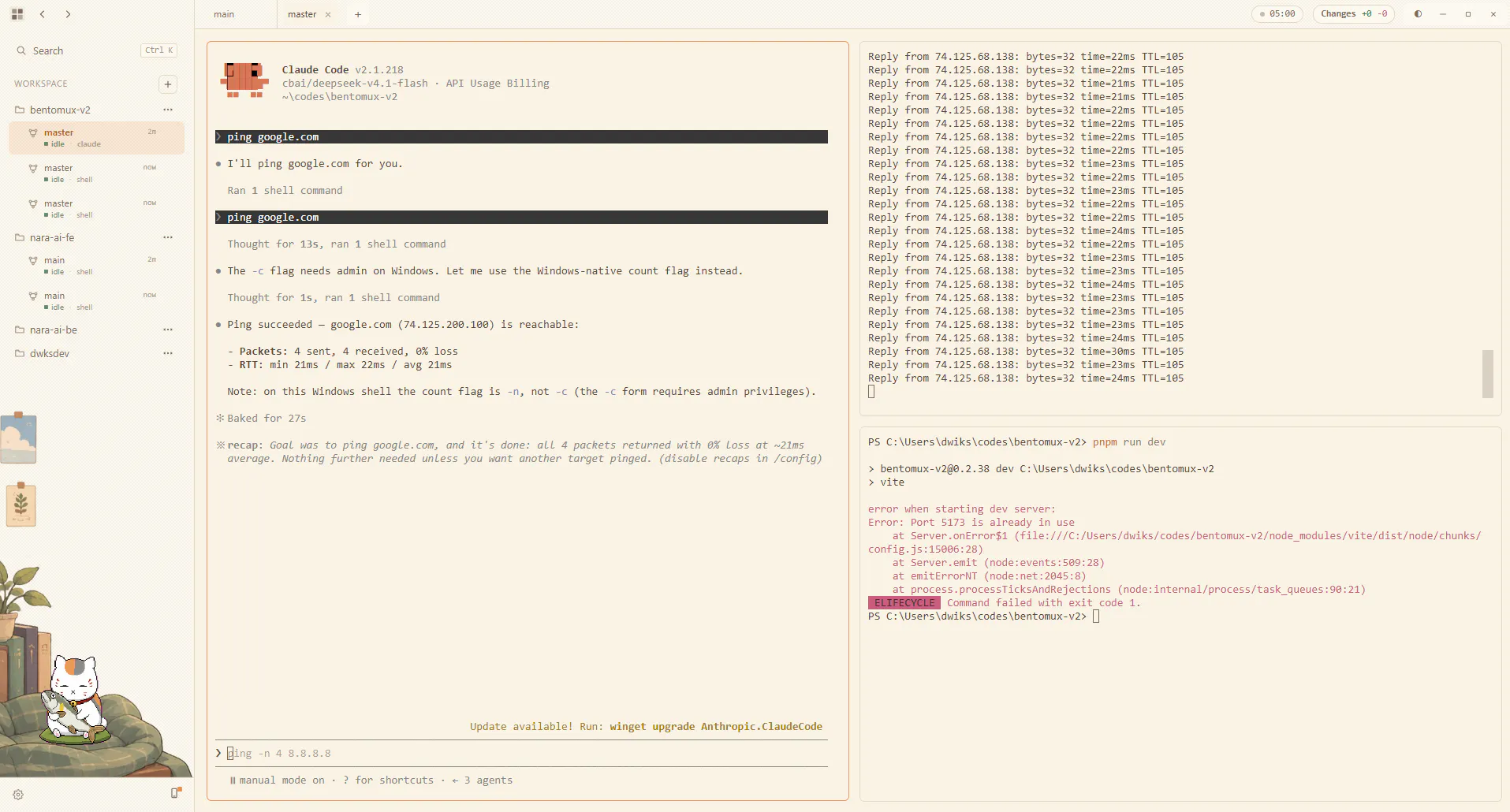Add a new tab with plus icon
Viewport: 1510px width, 812px height.
(x=358, y=14)
